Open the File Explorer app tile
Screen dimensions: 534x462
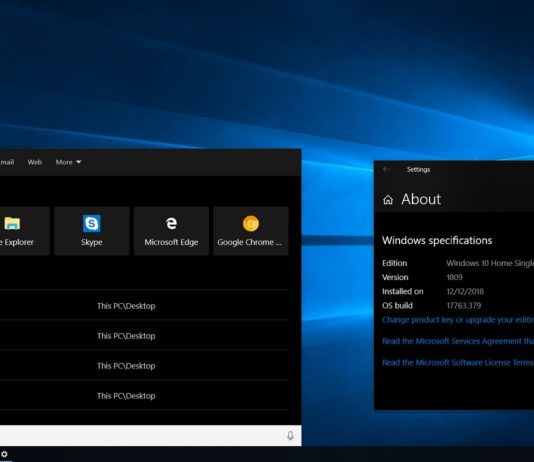click(x=25, y=231)
